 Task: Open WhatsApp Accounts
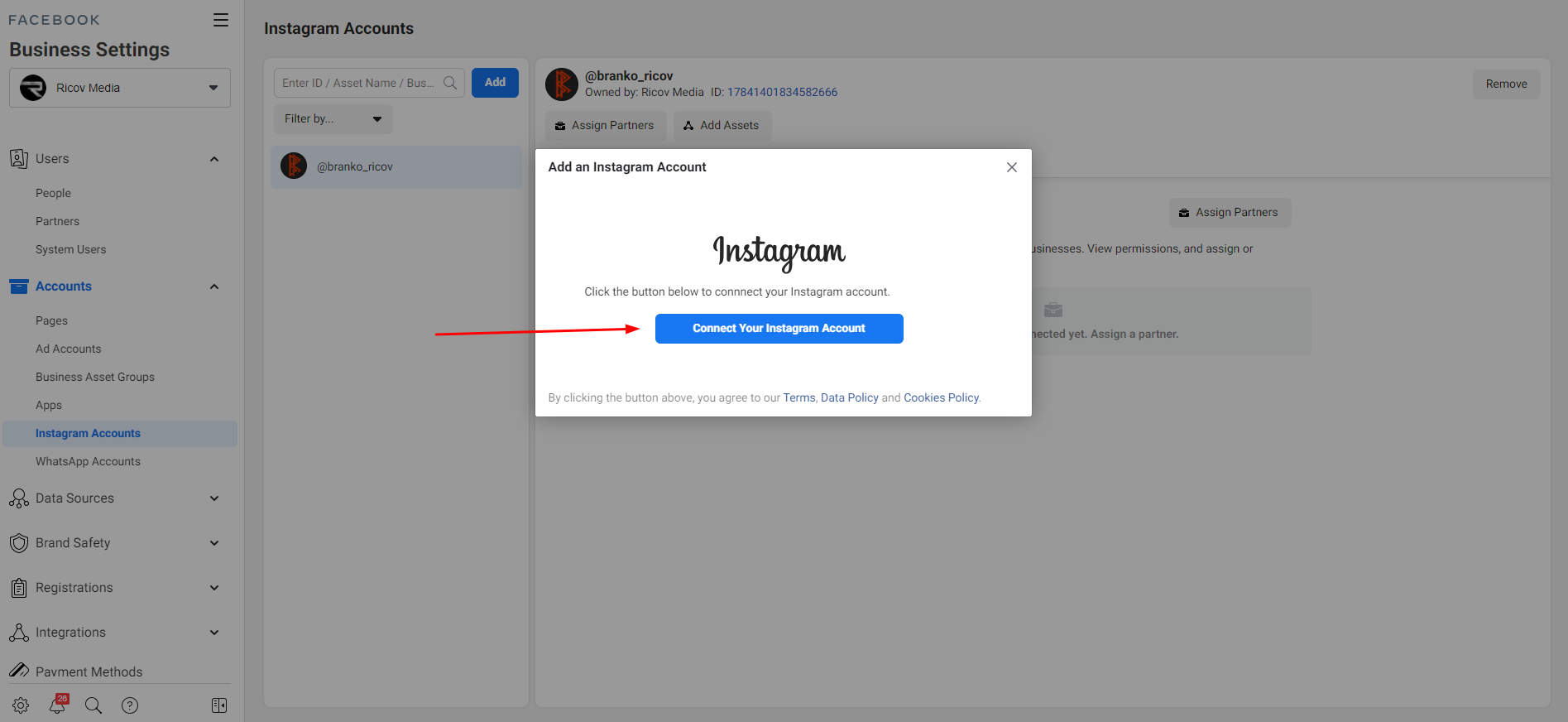[88, 461]
